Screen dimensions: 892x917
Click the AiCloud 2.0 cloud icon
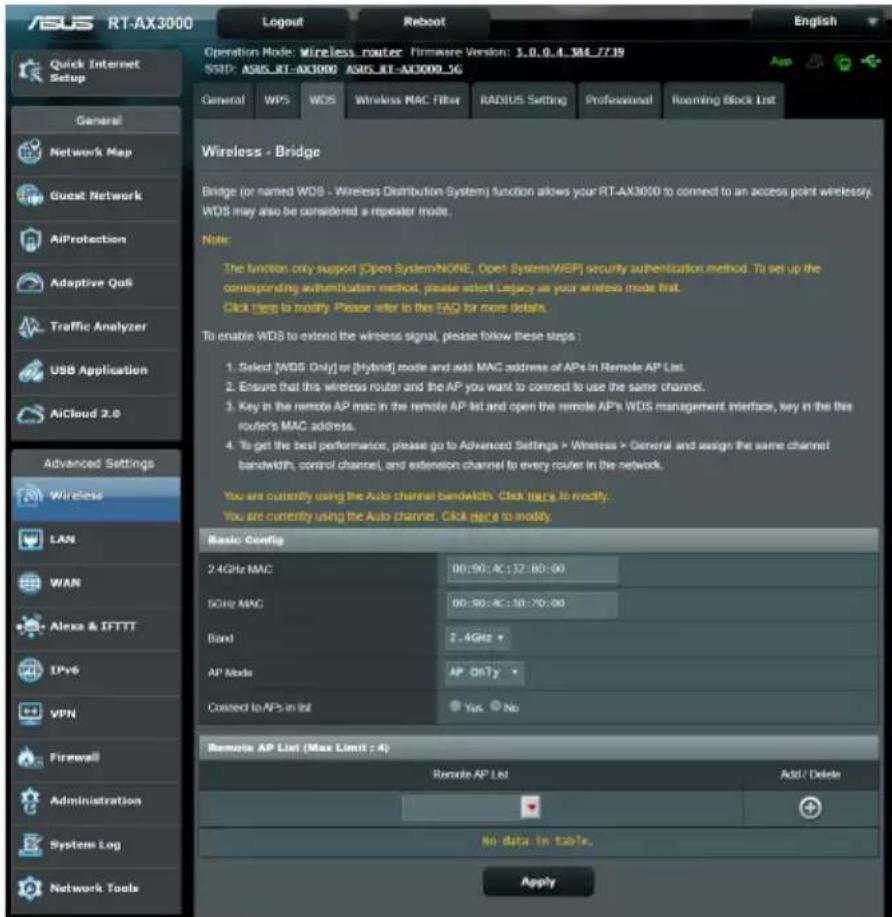30,414
